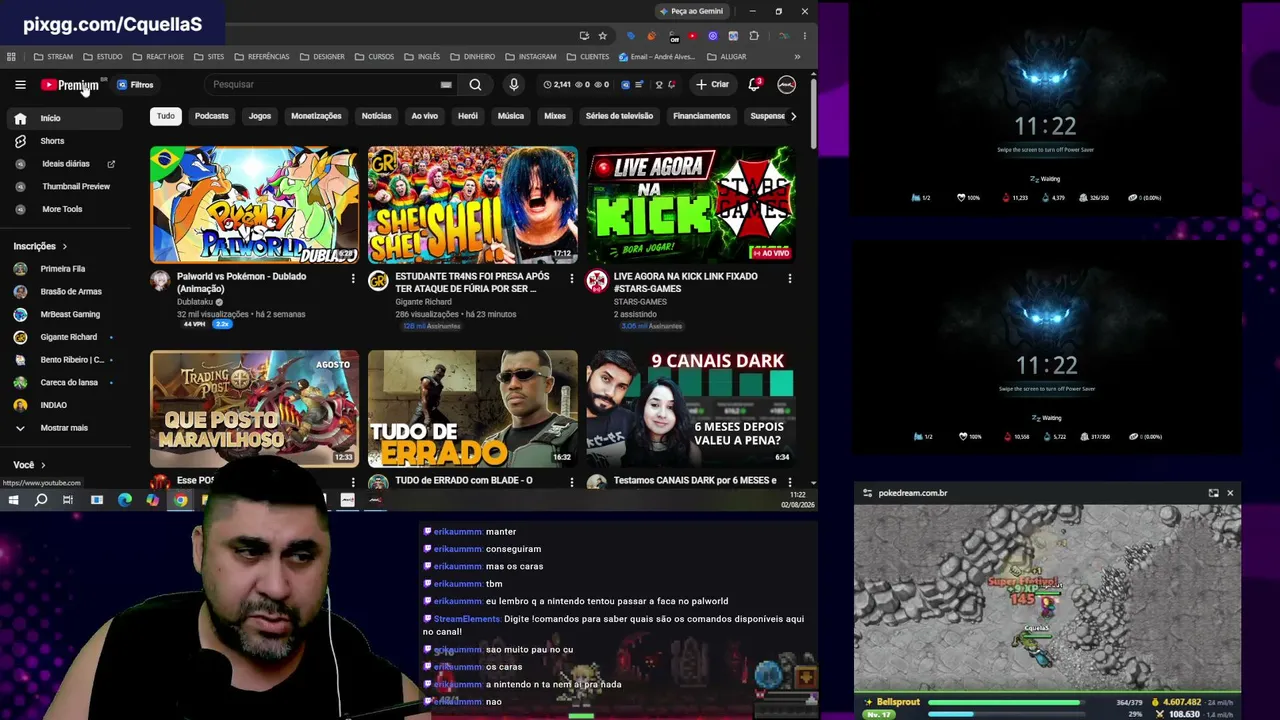
Task: Start voice search with the microphone icon
Action: coord(513,85)
